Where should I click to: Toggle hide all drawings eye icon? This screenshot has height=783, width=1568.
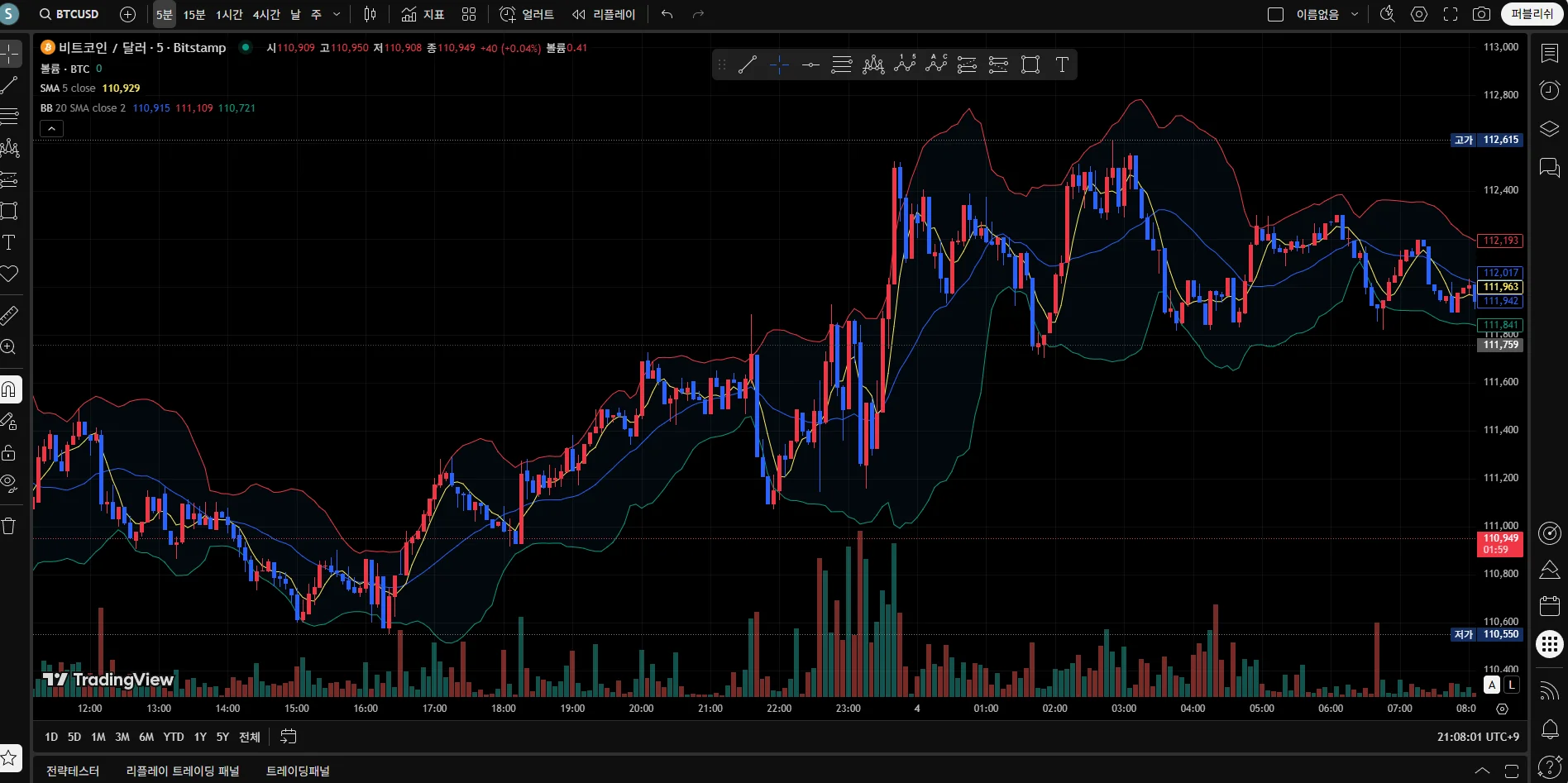[10, 483]
